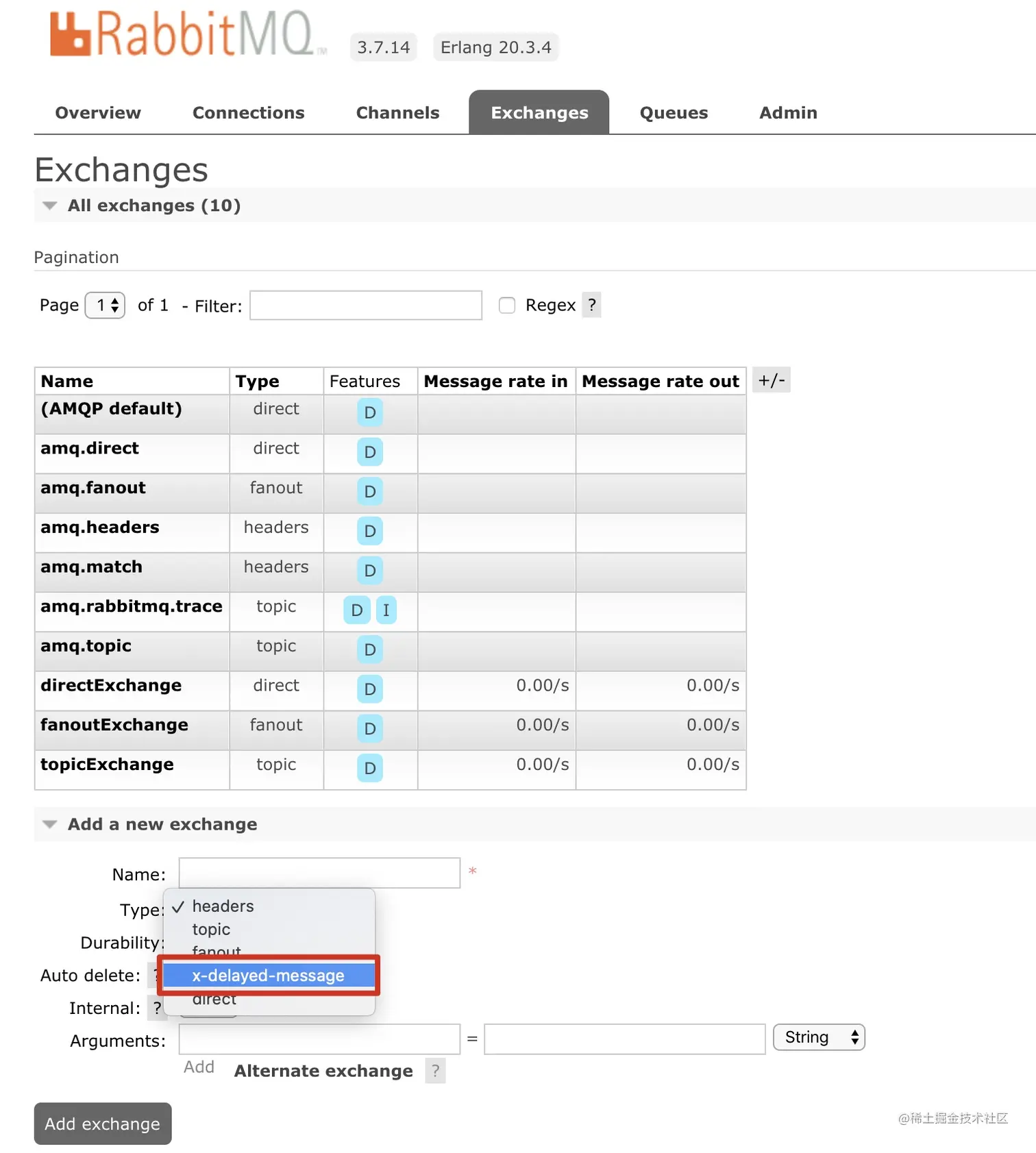This screenshot has height=1153, width=1036.
Task: Open the amq.rabbitmq.trace exchange
Action: pos(132,606)
